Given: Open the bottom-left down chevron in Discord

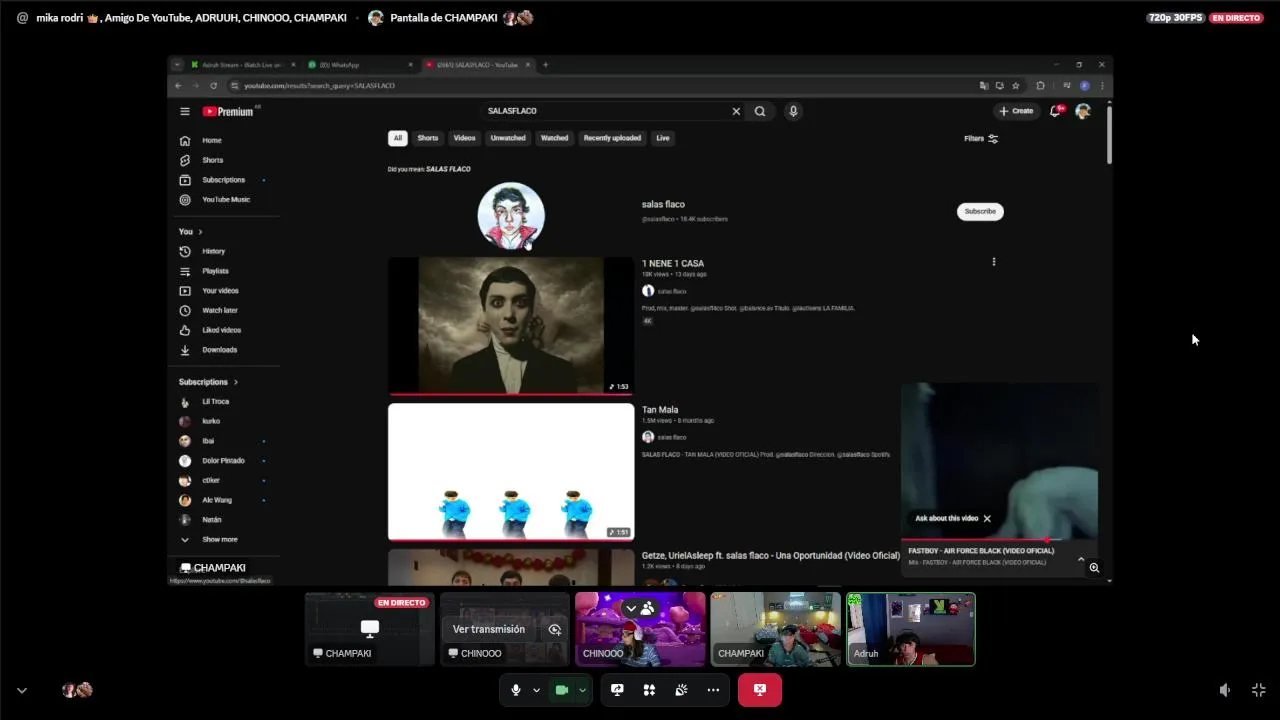Looking at the screenshot, I should click(x=22, y=690).
